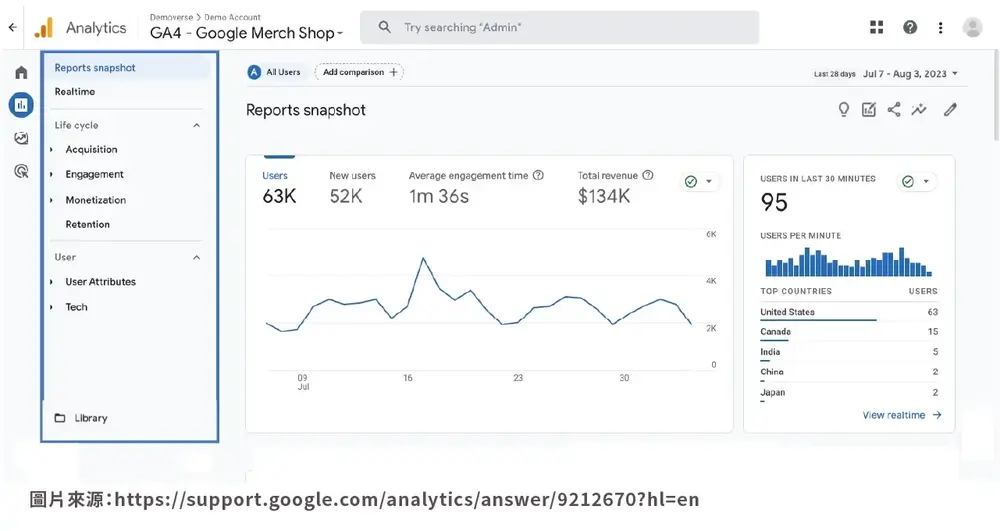Open the Reports icon in sidebar
The height and width of the screenshot is (531, 1000).
(21, 105)
